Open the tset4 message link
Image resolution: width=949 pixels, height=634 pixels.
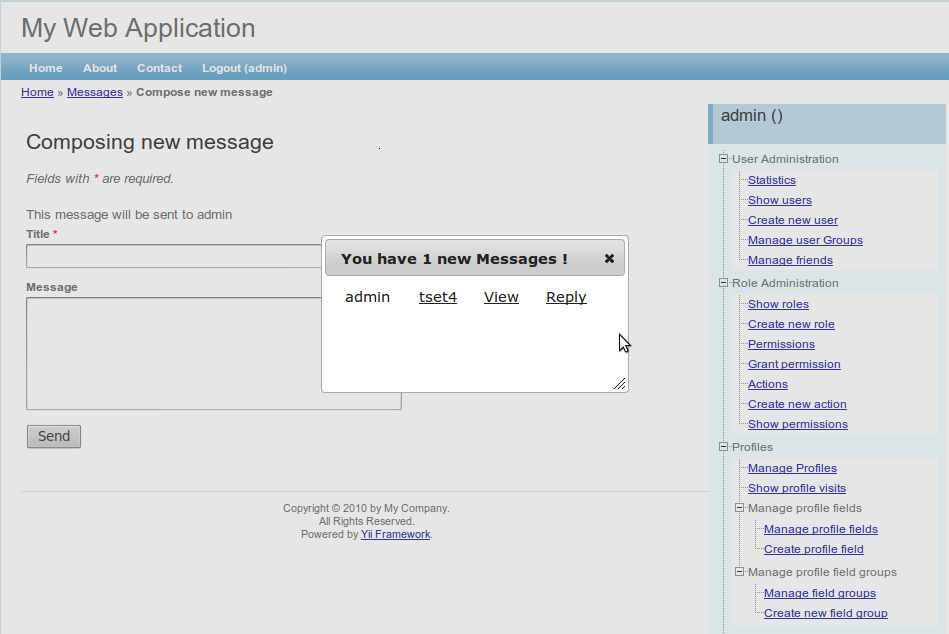point(437,297)
